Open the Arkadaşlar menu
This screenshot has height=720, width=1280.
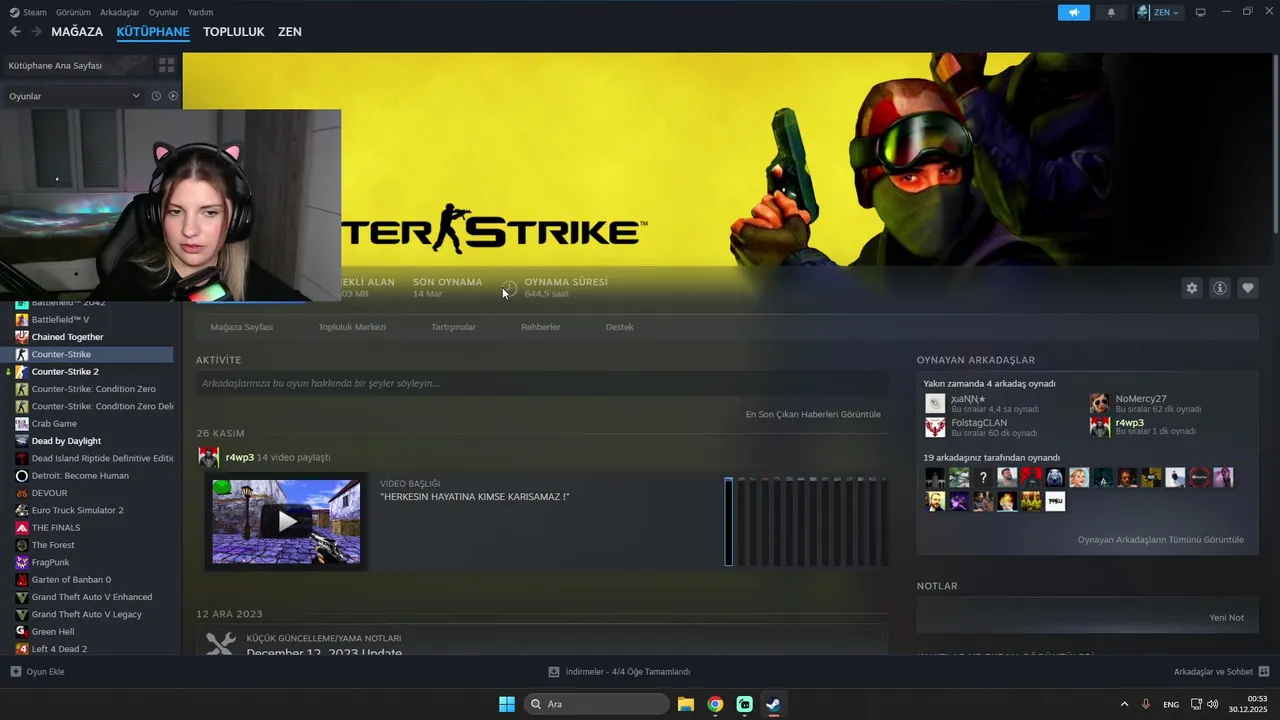[x=120, y=13]
